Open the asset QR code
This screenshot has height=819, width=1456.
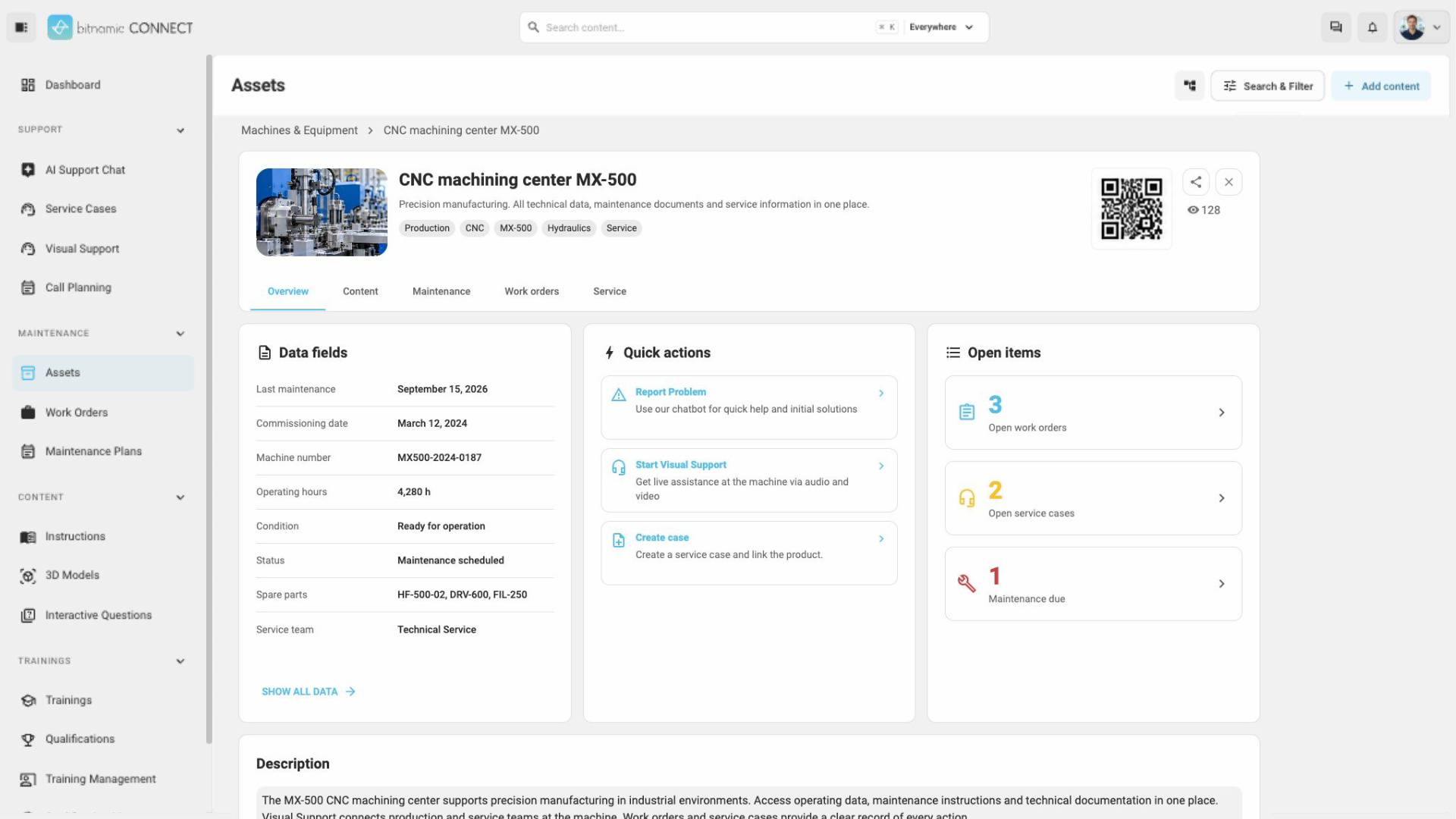click(1131, 209)
